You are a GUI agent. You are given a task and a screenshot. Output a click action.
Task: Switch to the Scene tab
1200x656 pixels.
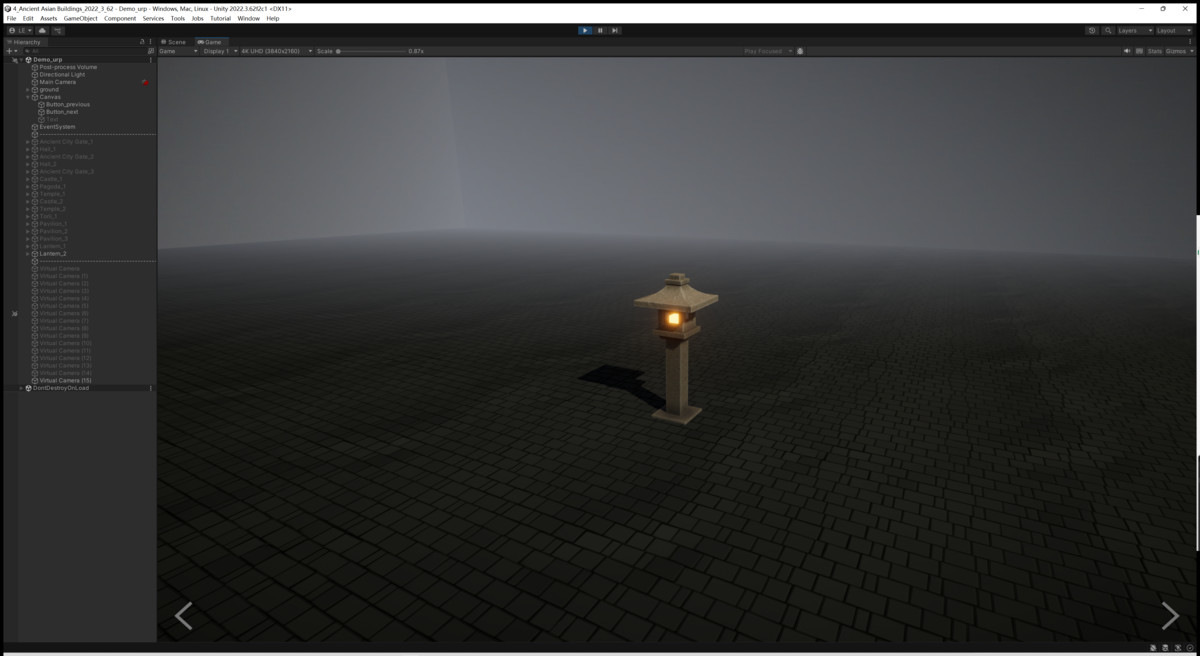pyautogui.click(x=175, y=42)
